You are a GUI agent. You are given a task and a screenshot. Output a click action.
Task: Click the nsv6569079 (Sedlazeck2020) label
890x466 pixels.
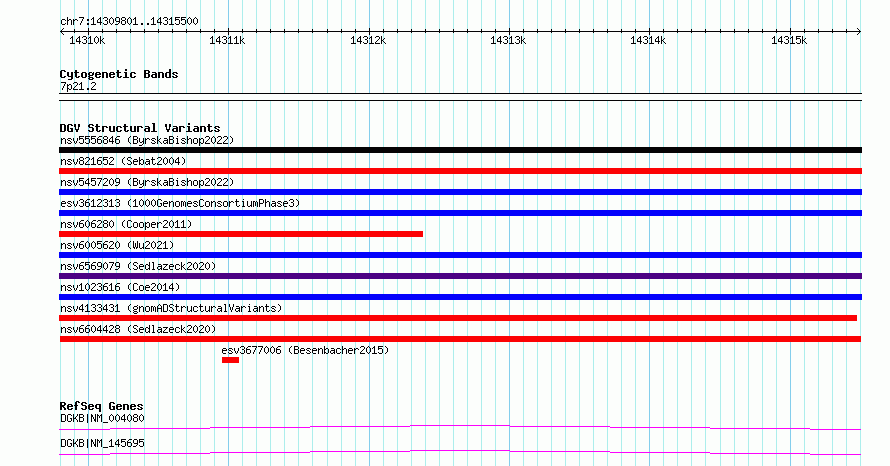point(138,266)
